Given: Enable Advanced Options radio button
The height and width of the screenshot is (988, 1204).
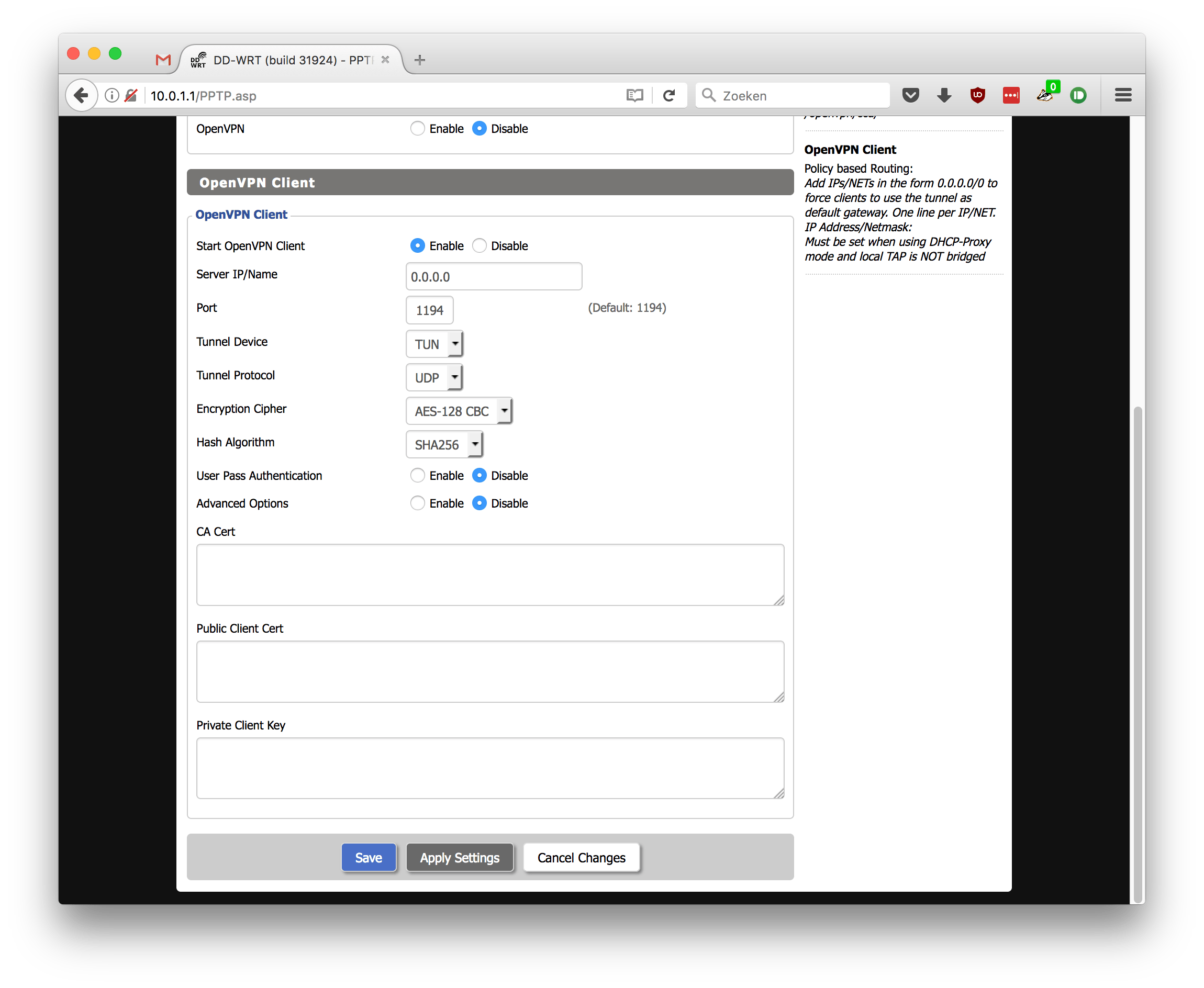Looking at the screenshot, I should (x=417, y=503).
